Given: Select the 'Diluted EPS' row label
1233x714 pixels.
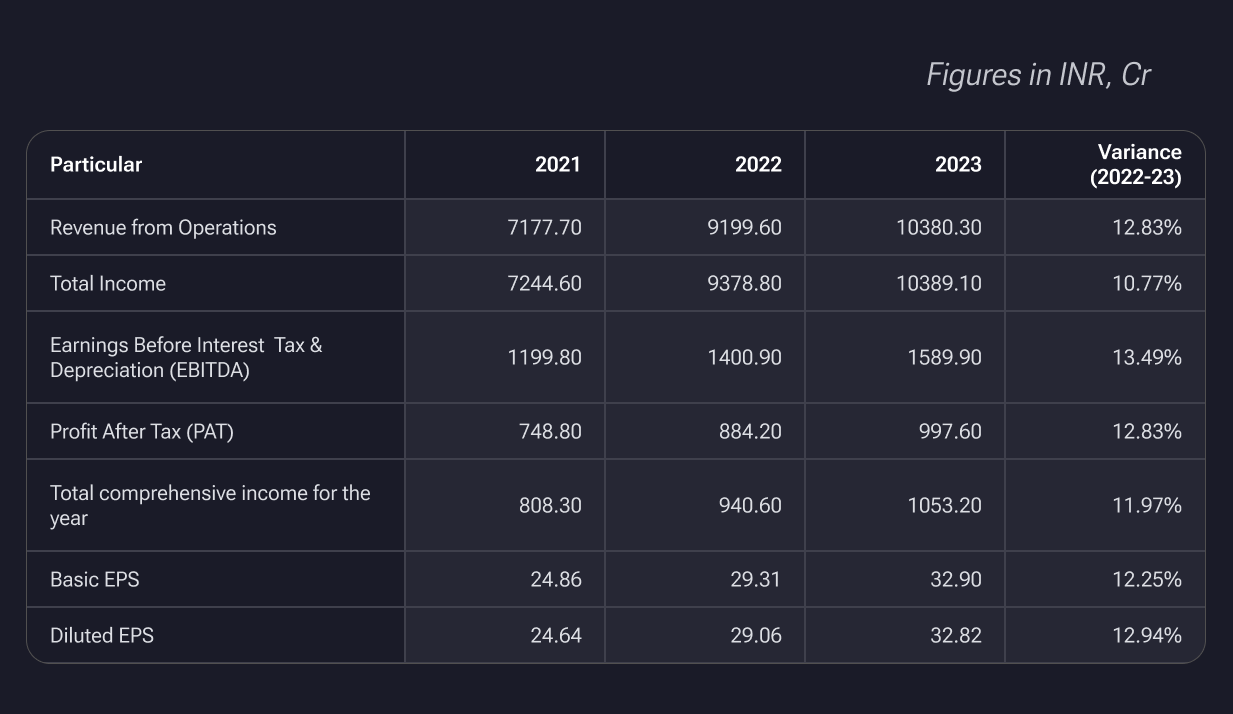Looking at the screenshot, I should click(x=102, y=635).
